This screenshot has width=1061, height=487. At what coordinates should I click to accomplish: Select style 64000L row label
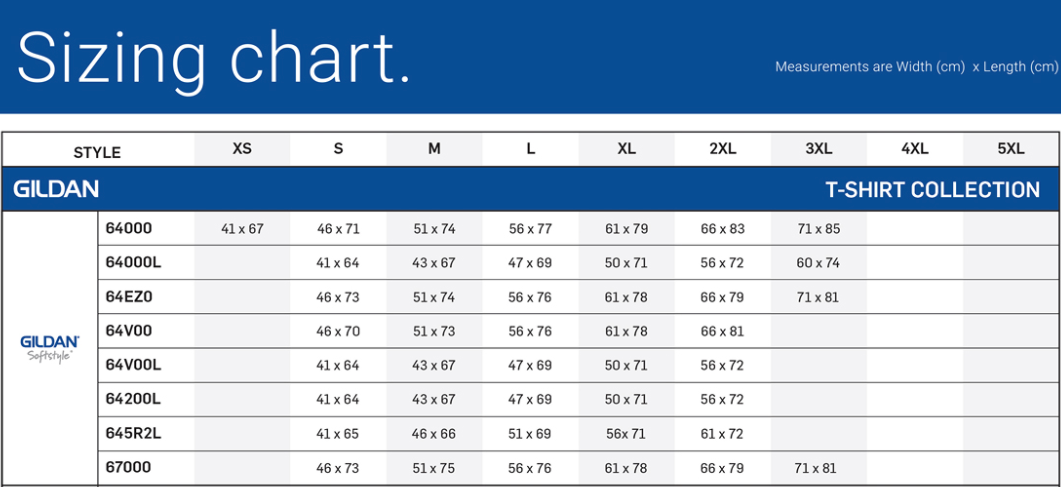coord(133,262)
